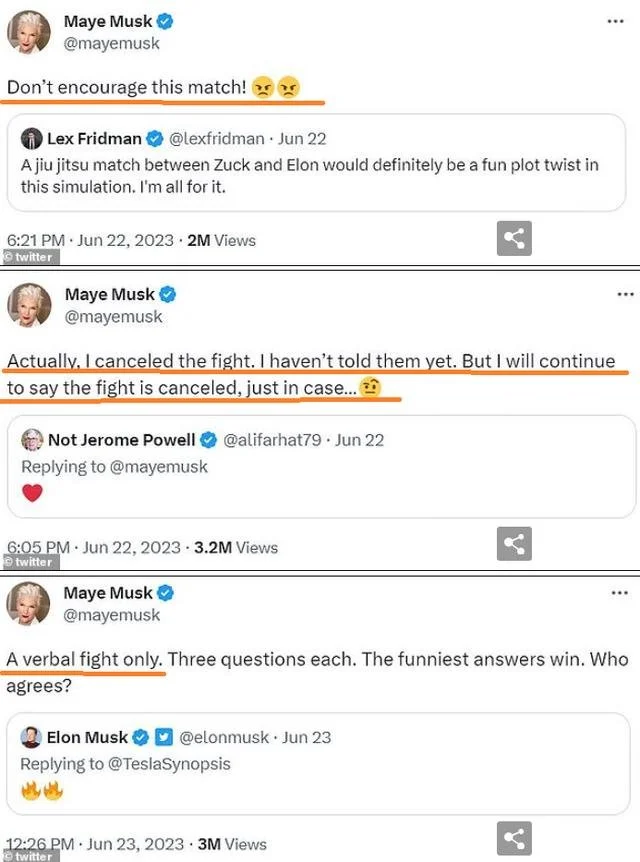The image size is (640, 862).
Task: Click Elon Musk's avatar in quoted tweet
Action: tap(31, 737)
